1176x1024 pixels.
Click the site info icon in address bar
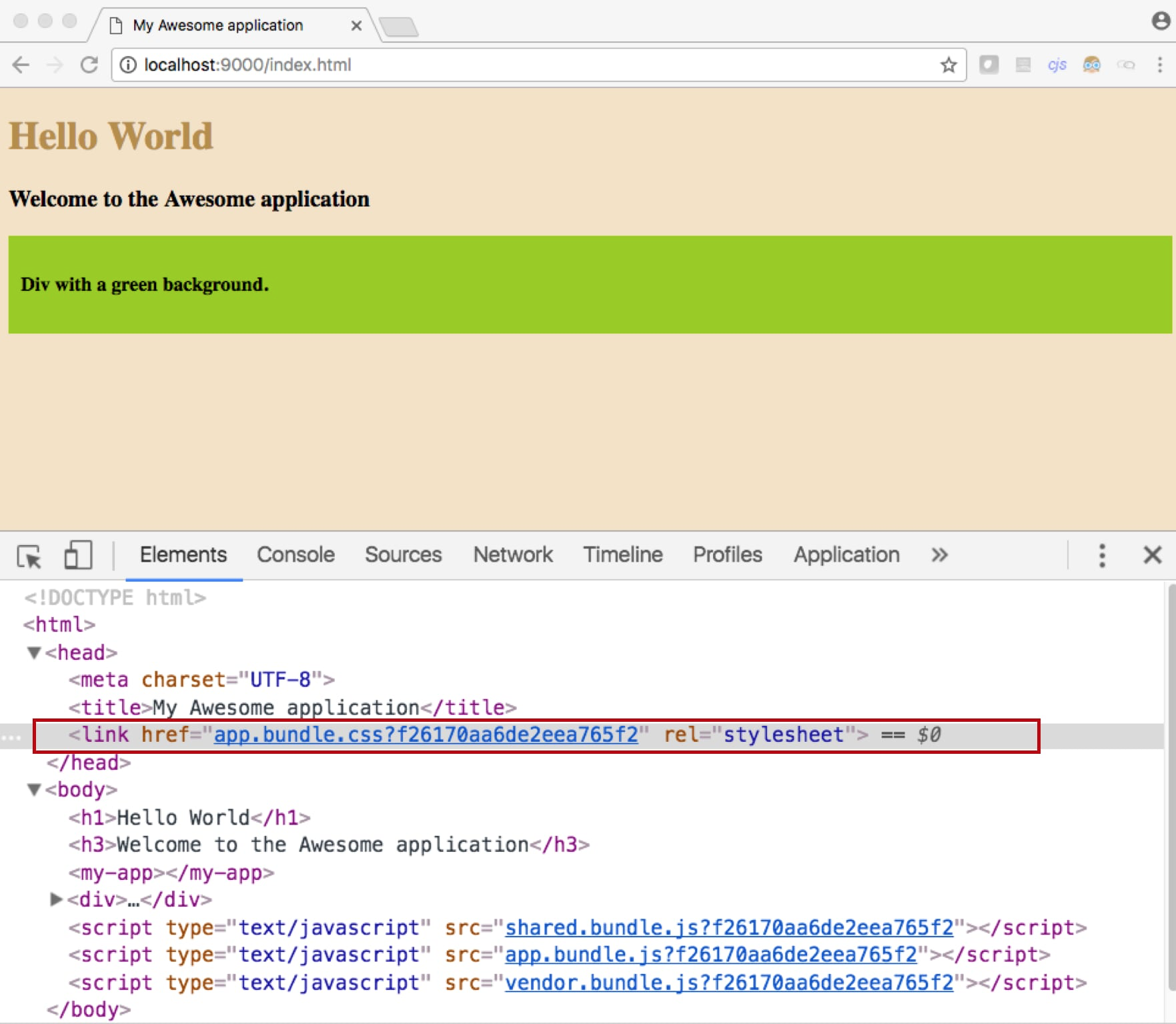tap(128, 65)
